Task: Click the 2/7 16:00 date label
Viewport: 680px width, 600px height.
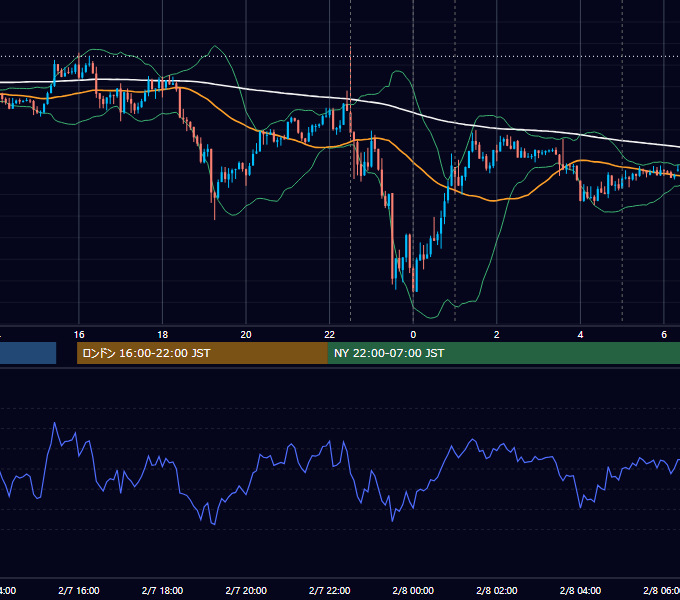Action: [79, 590]
